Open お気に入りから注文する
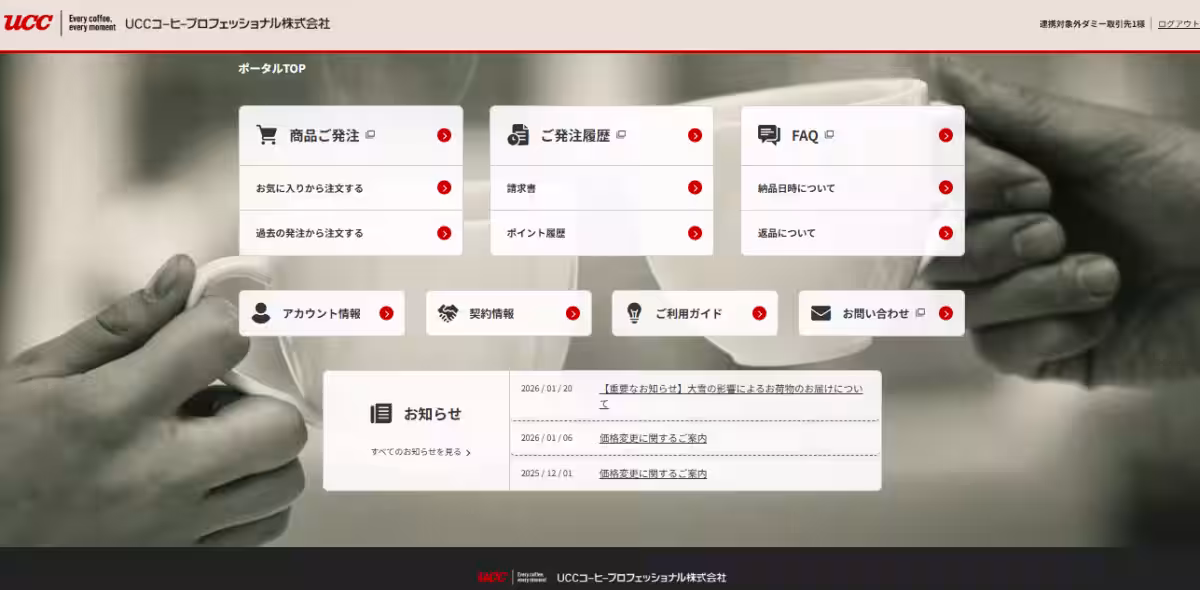Screen dimensions: 1200x590 click(308, 187)
